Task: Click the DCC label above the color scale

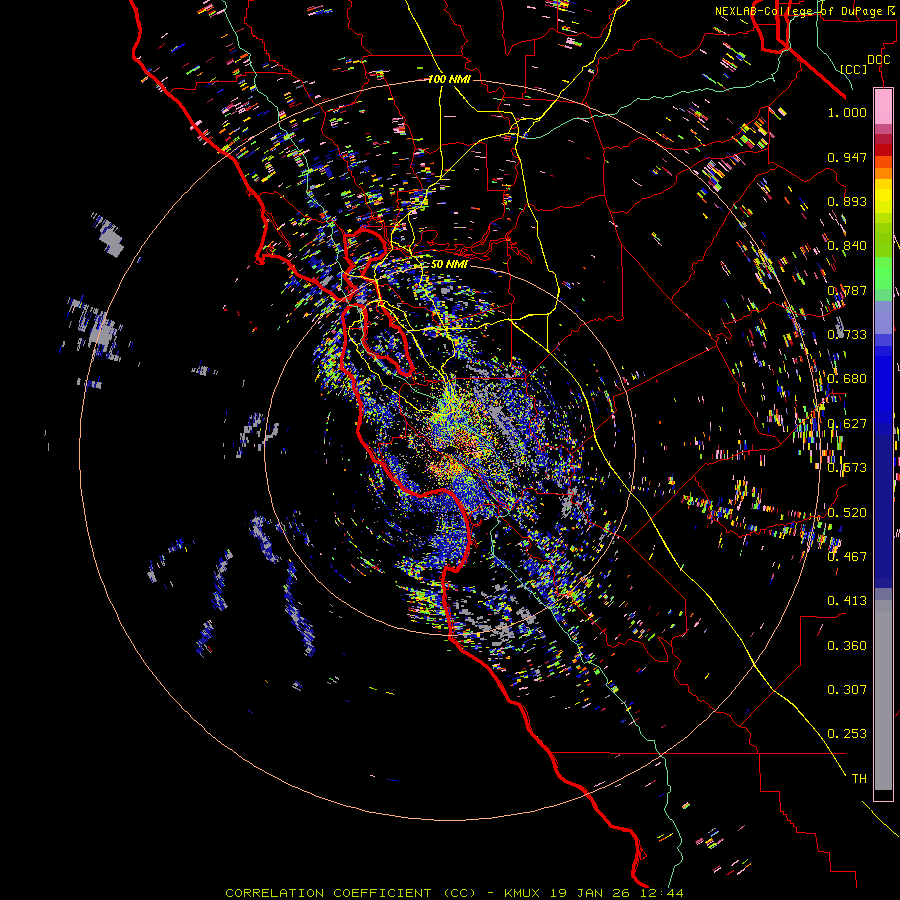Action: tap(878, 60)
